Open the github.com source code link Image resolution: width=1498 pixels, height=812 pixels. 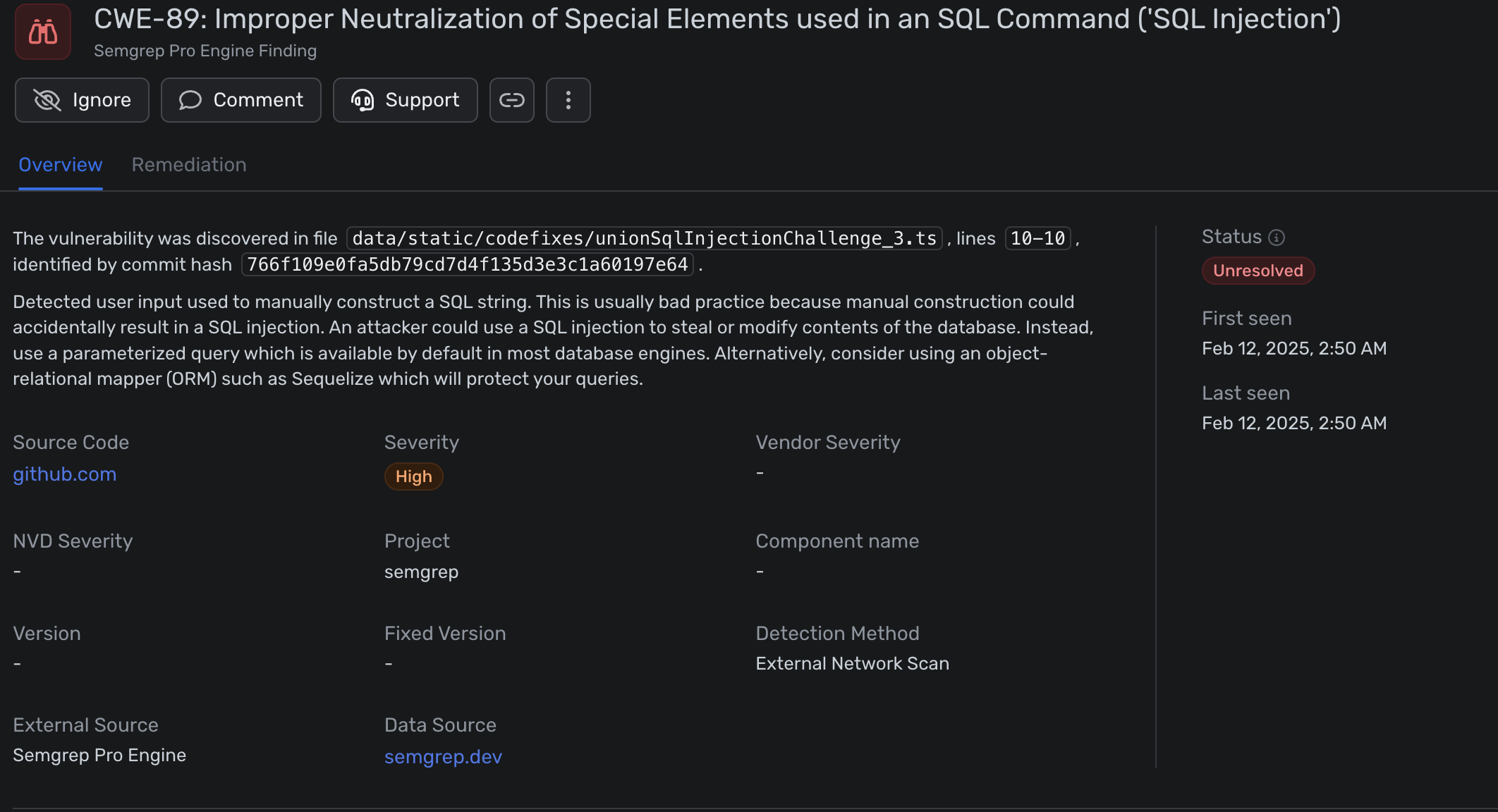point(65,474)
